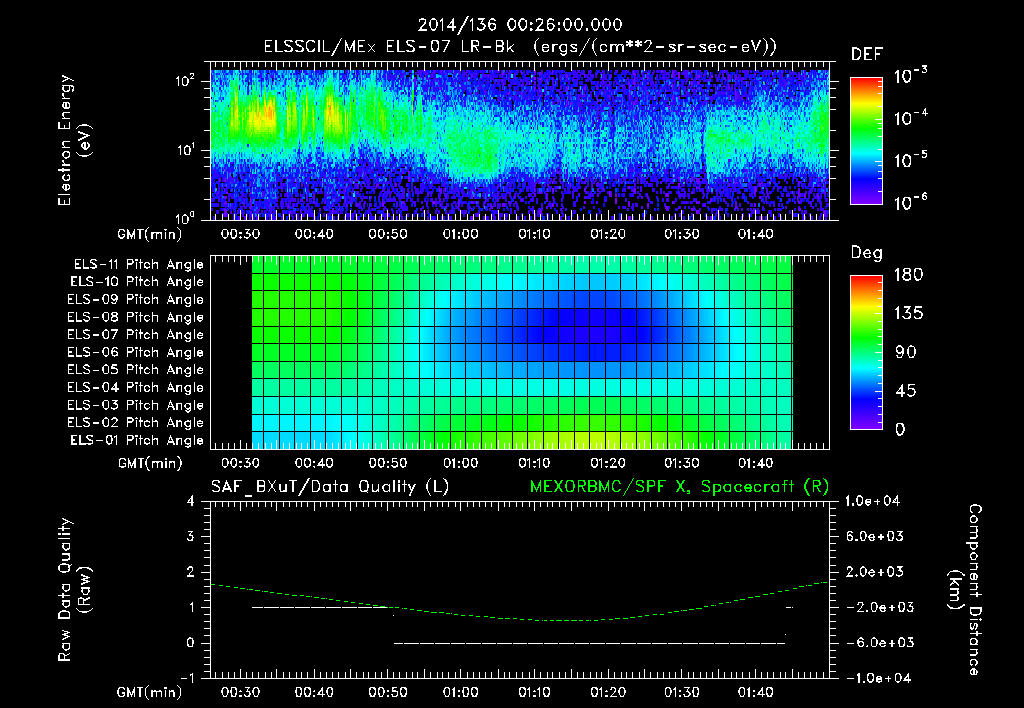Click the ELS-08 Pitch Angle row label
This screenshot has width=1024, height=708.
point(136,317)
